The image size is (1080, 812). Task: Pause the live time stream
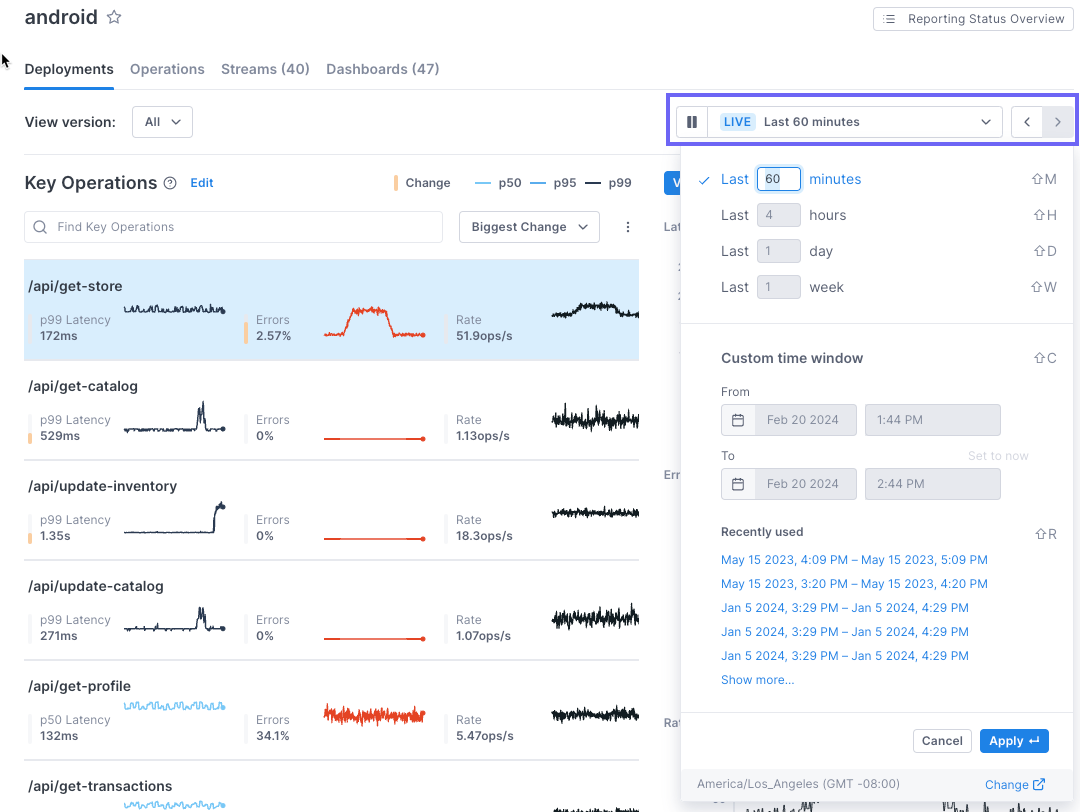(x=692, y=122)
